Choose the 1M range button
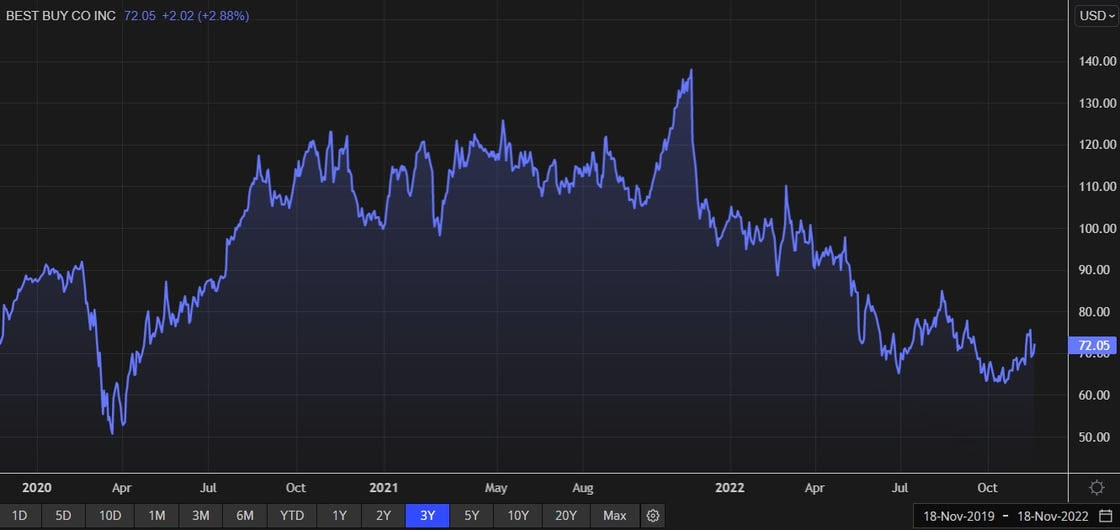Viewport: 1120px width, 530px height. (157, 516)
